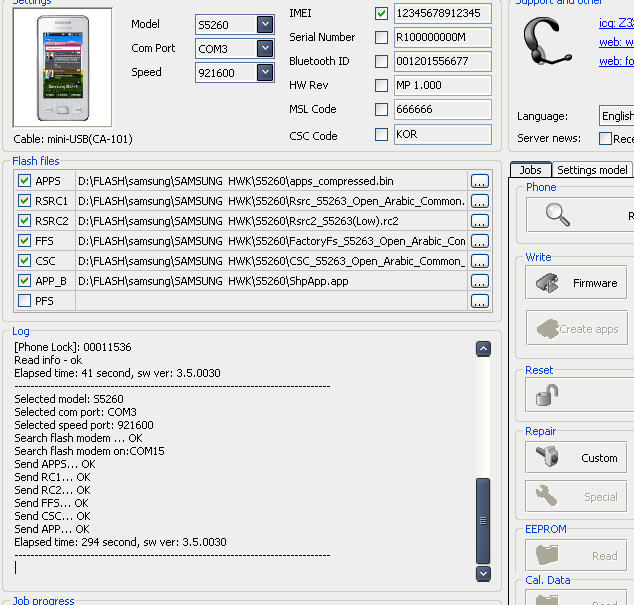
Task: Click the log scroll up arrow
Action: pyautogui.click(x=483, y=349)
